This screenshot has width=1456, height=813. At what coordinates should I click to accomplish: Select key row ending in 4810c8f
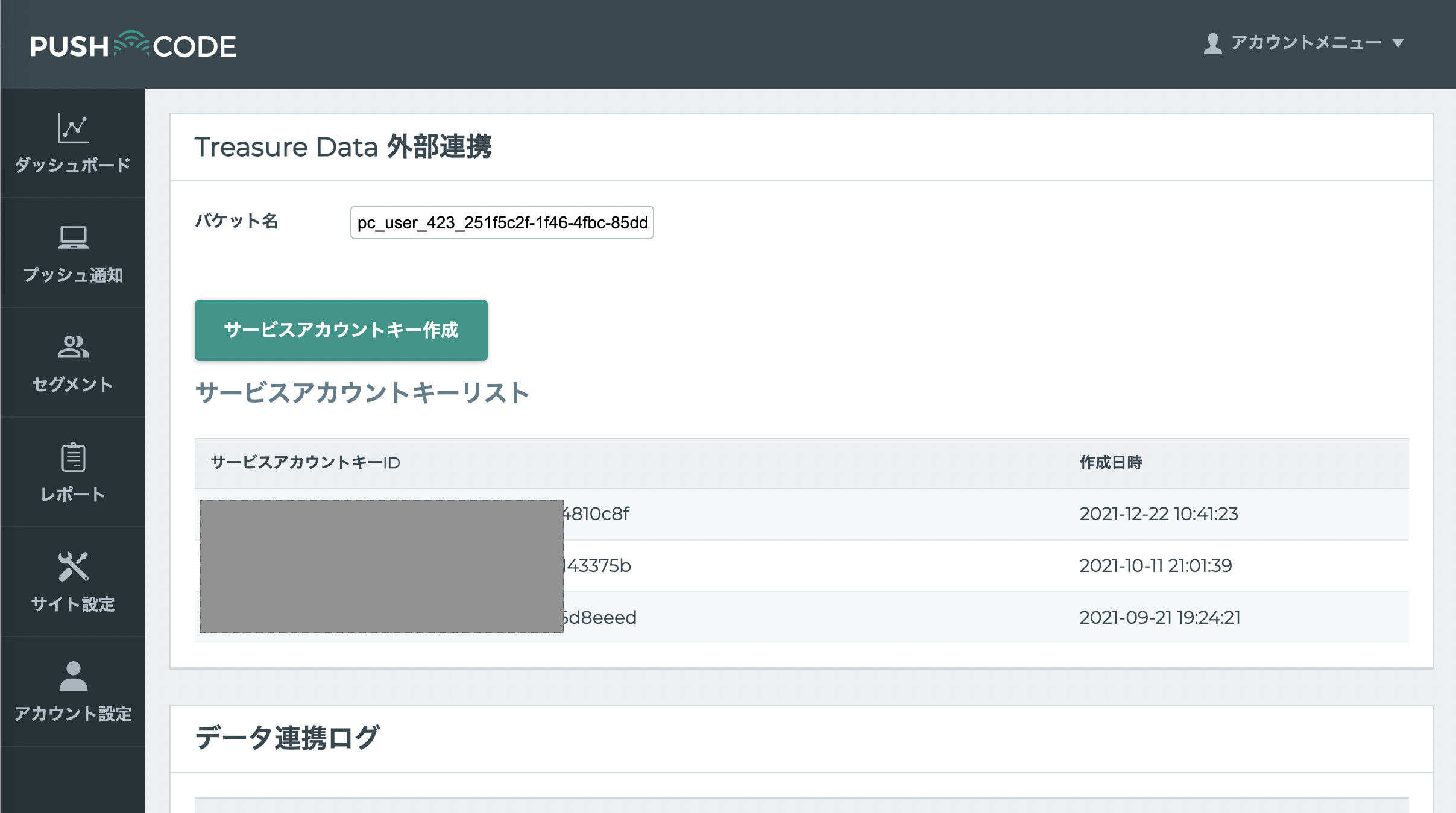click(597, 514)
